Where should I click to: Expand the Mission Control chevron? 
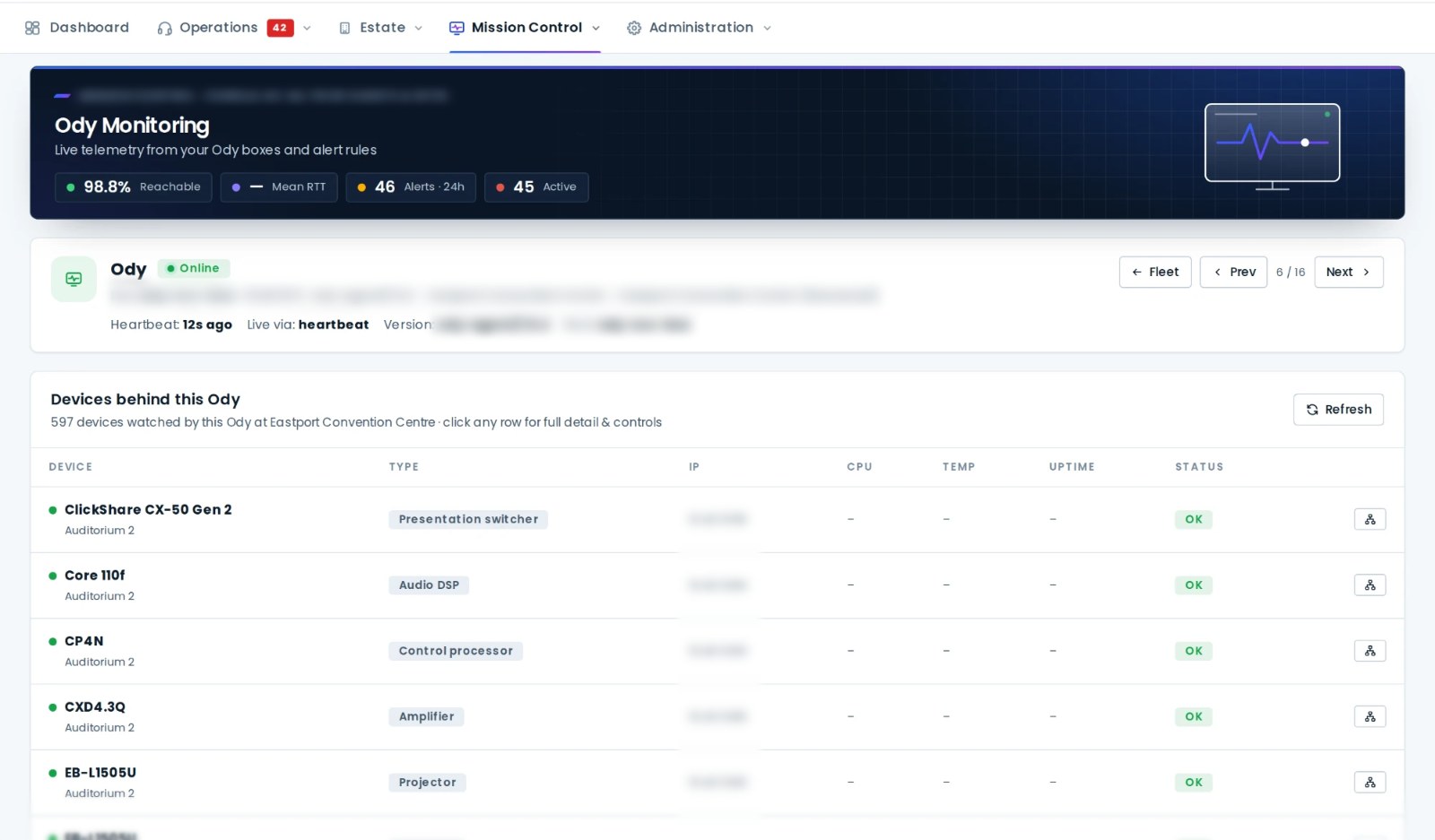(x=596, y=28)
